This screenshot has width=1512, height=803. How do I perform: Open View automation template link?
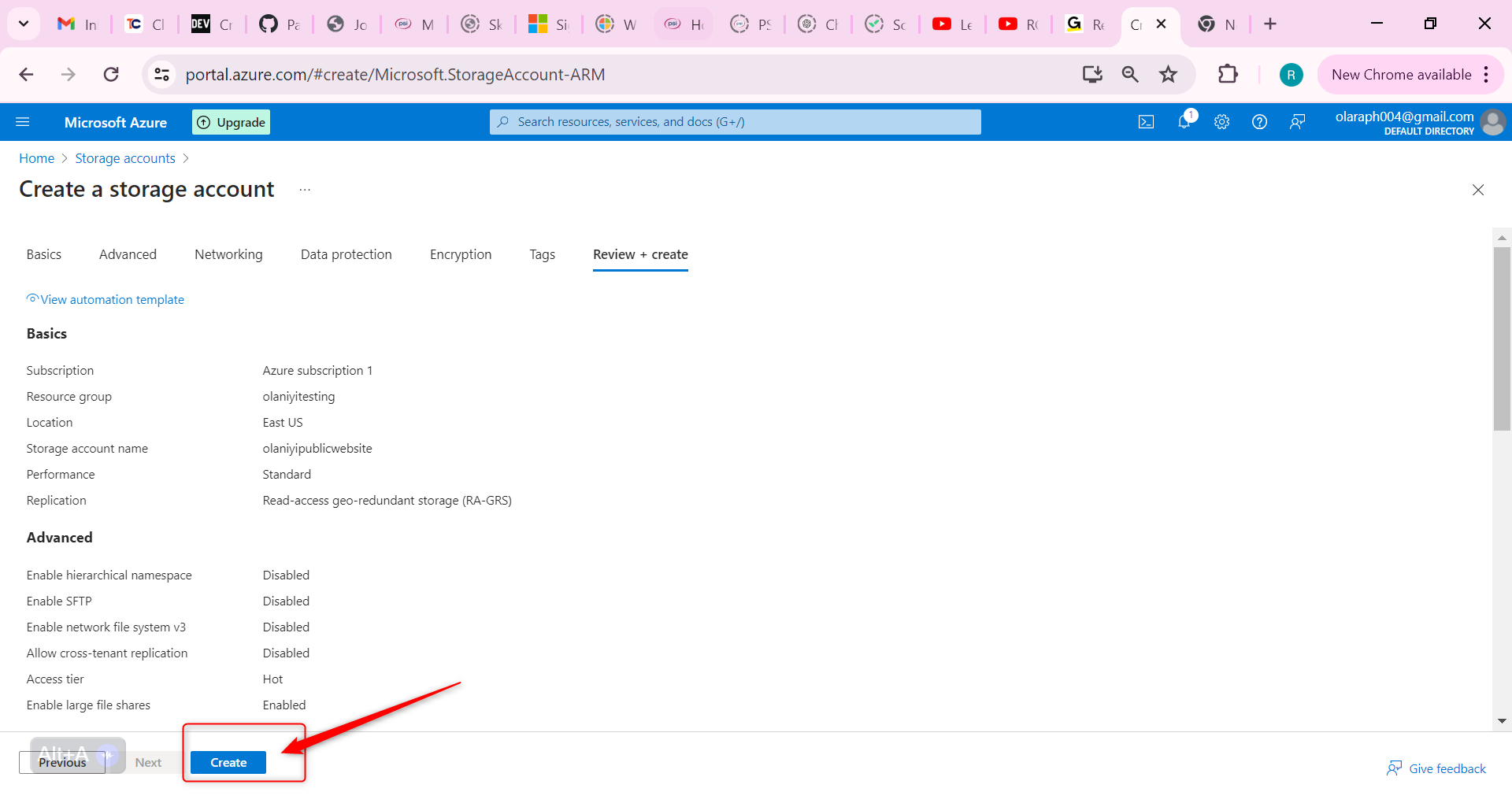pos(112,299)
